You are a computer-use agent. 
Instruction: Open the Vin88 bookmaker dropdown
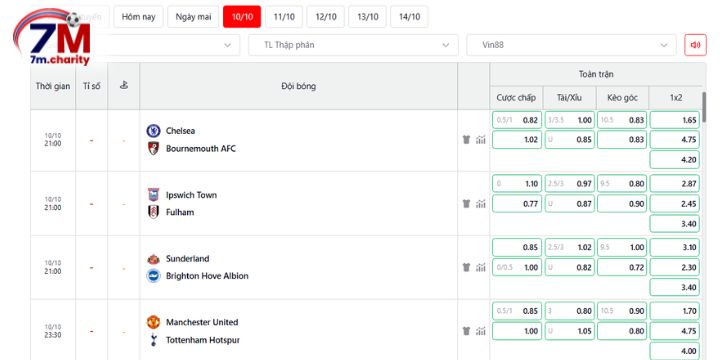[x=571, y=45]
